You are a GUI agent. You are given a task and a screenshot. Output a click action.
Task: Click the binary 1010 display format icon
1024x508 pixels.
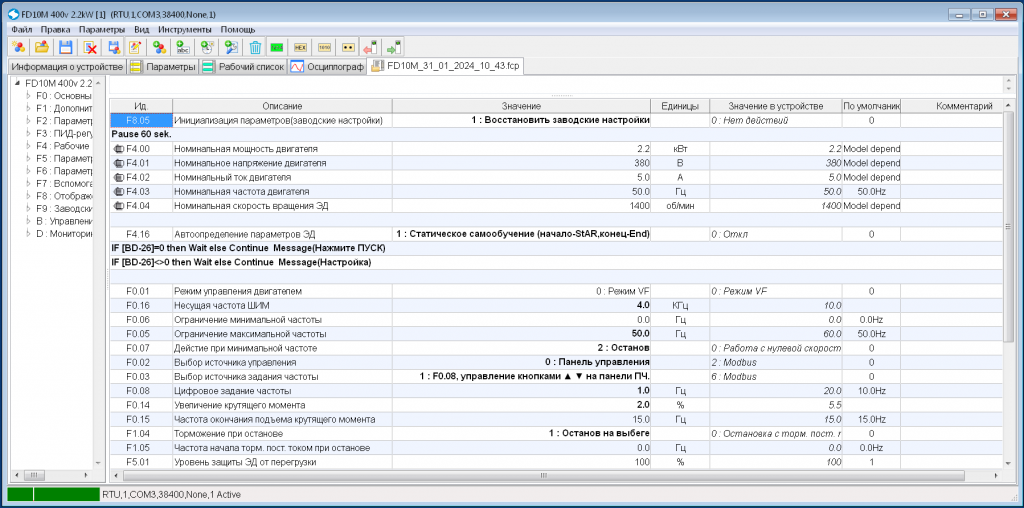pos(325,47)
